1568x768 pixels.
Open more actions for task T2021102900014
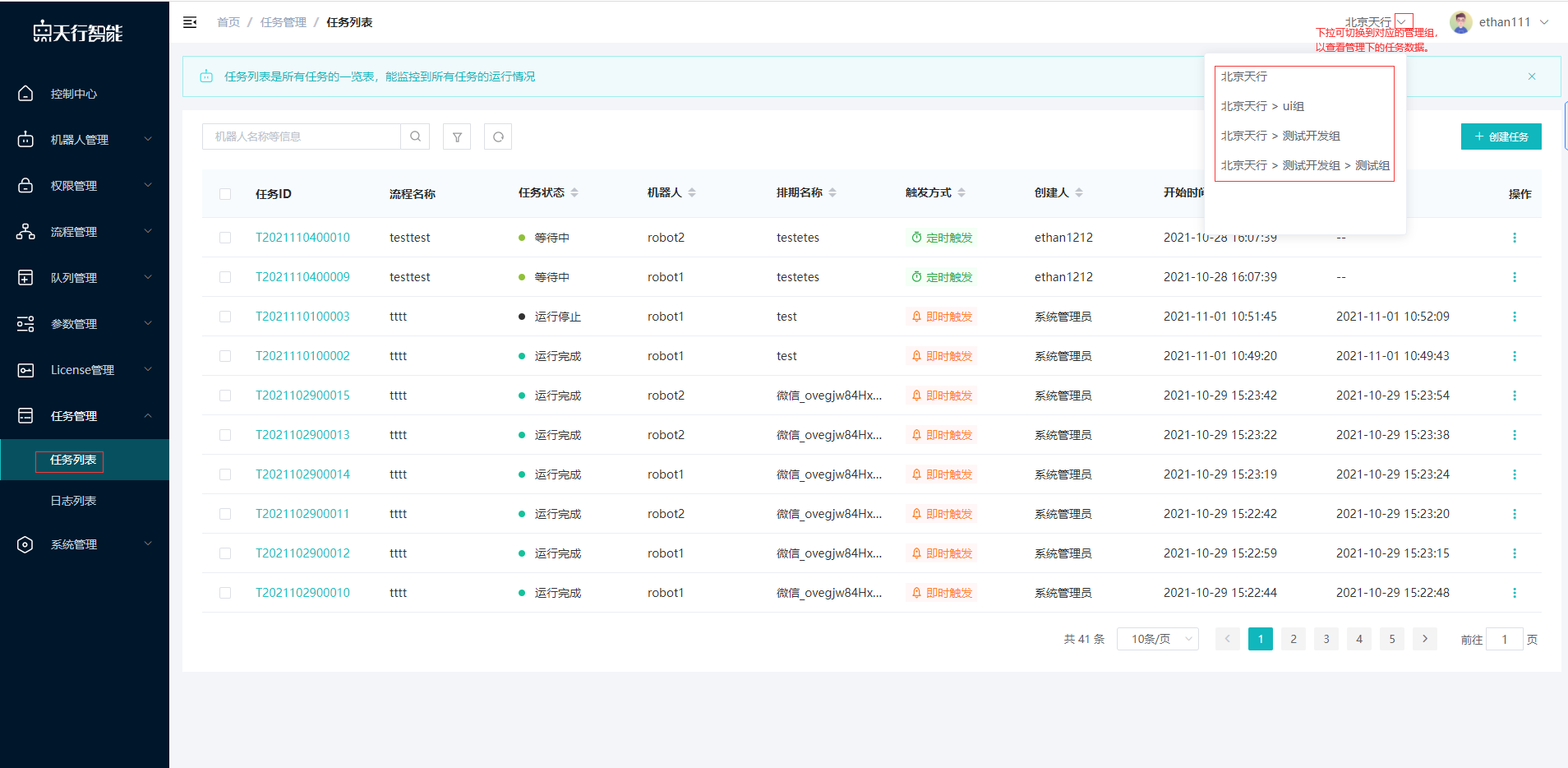[x=1515, y=474]
